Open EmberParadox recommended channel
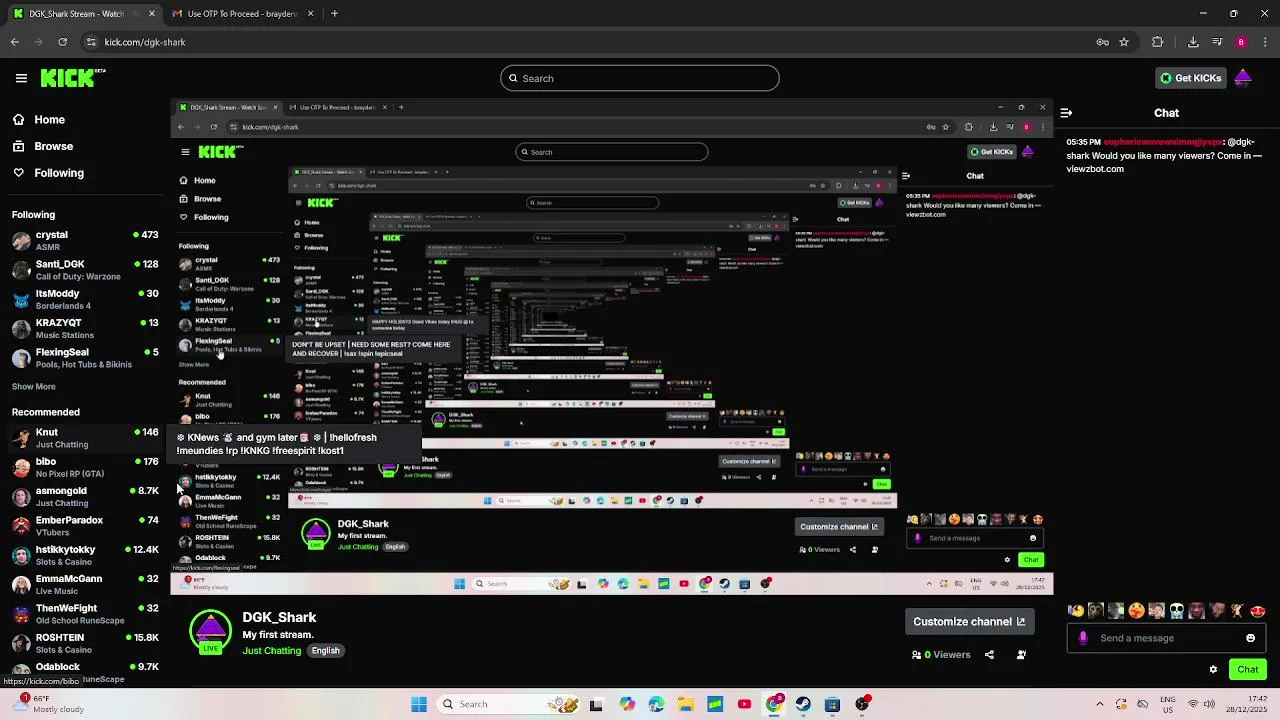The image size is (1280, 720). (85, 526)
